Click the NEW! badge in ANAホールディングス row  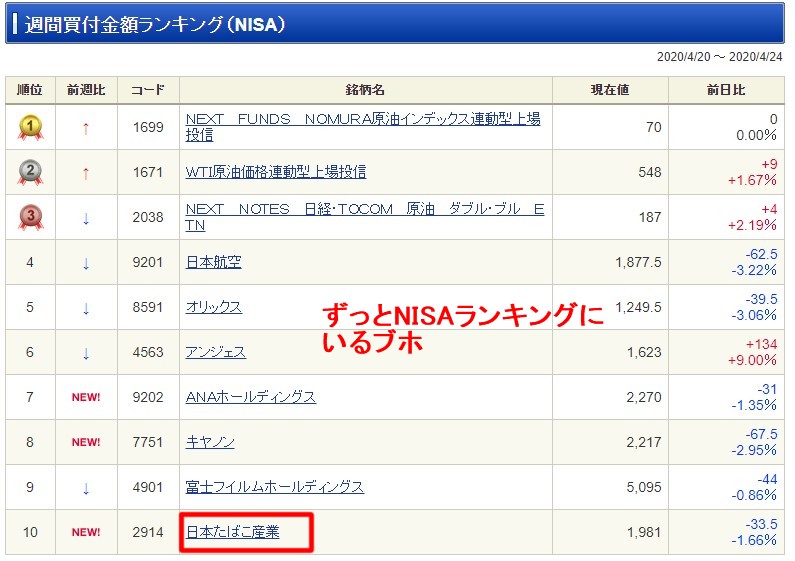(x=86, y=397)
